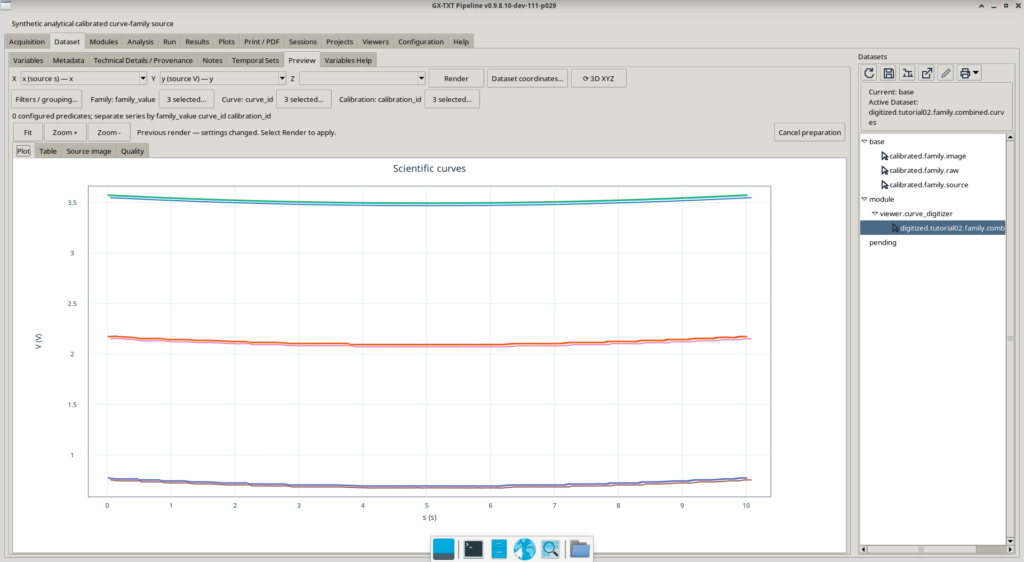Open the Quality tab
The image size is (1024, 562).
[132, 151]
